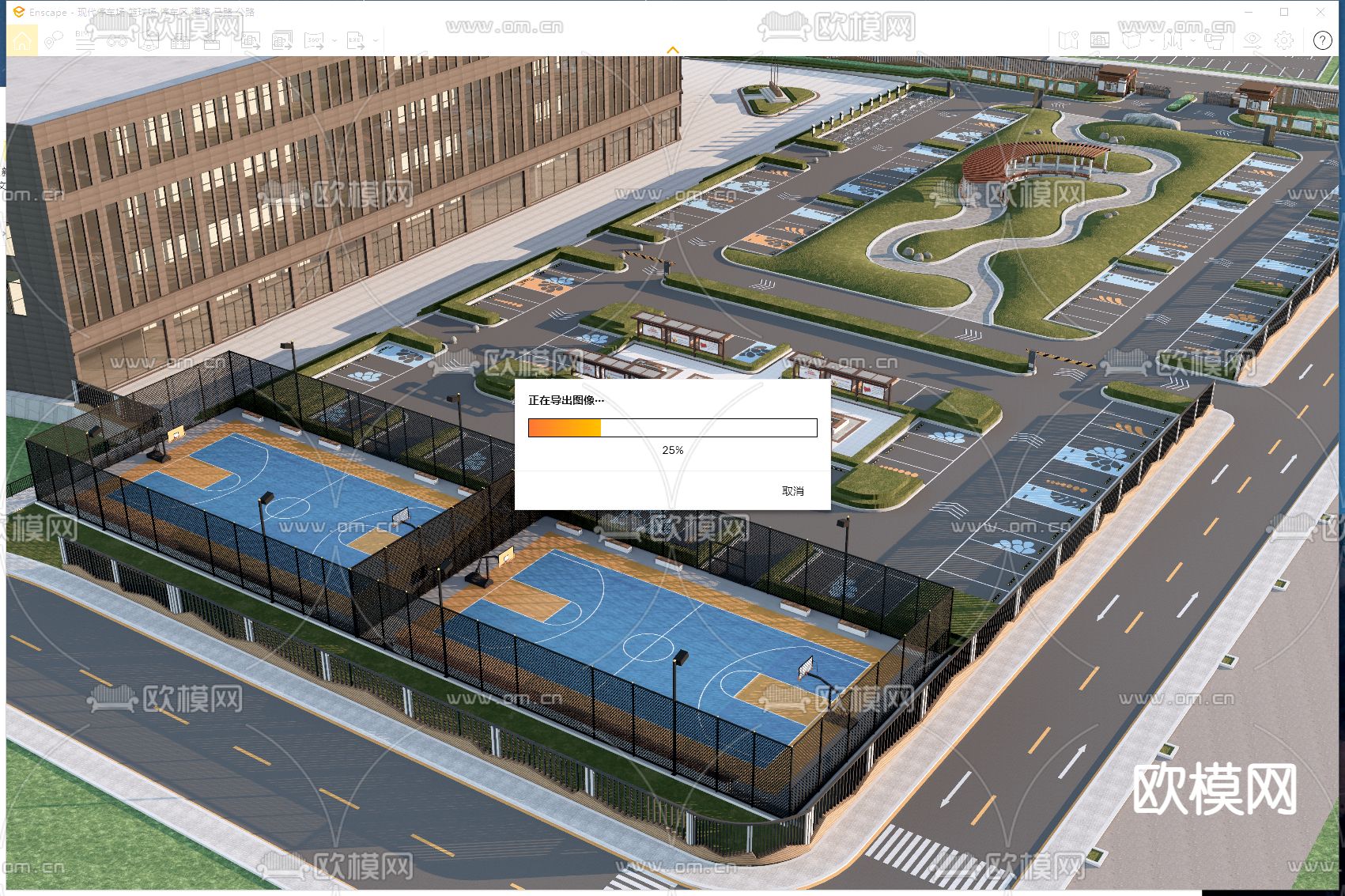Click the 25% progress label
Image resolution: width=1345 pixels, height=896 pixels.
point(673,450)
